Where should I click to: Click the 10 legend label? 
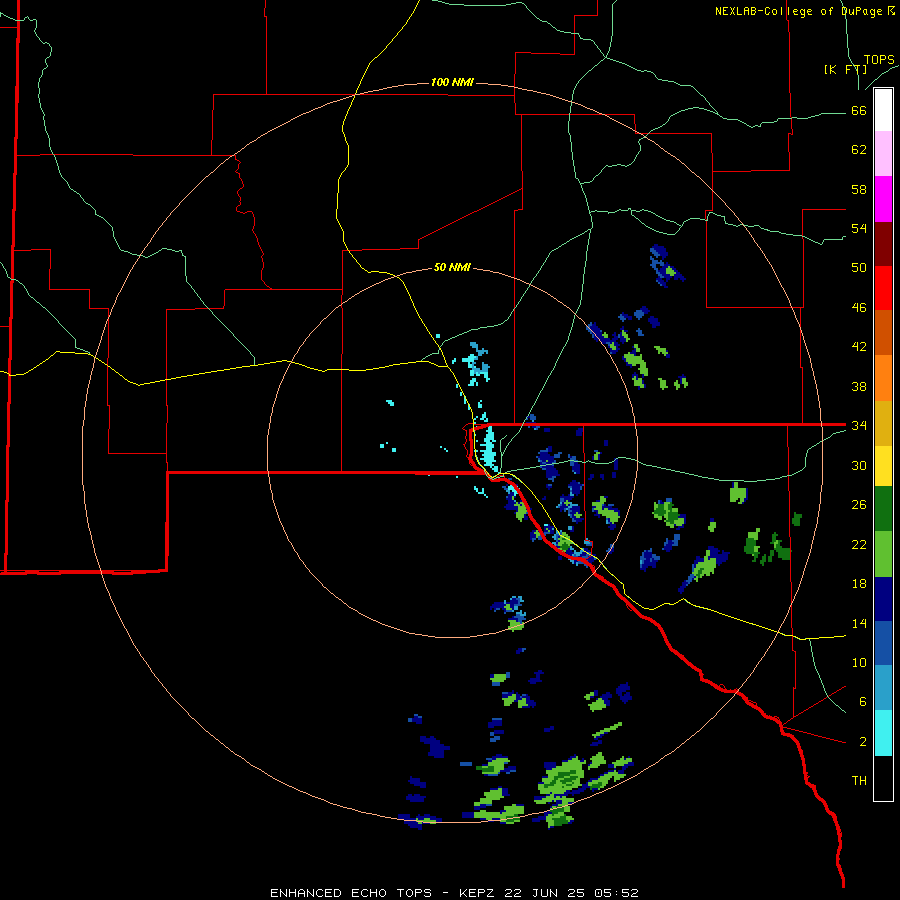(859, 662)
